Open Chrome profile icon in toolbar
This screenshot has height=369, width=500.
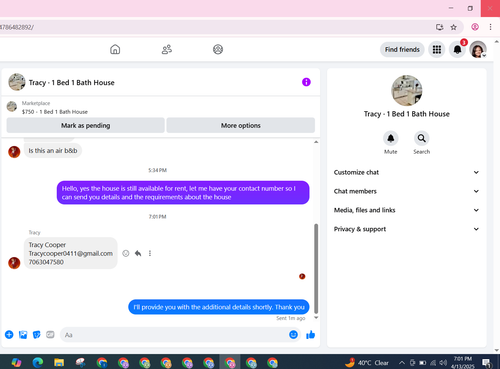475,27
